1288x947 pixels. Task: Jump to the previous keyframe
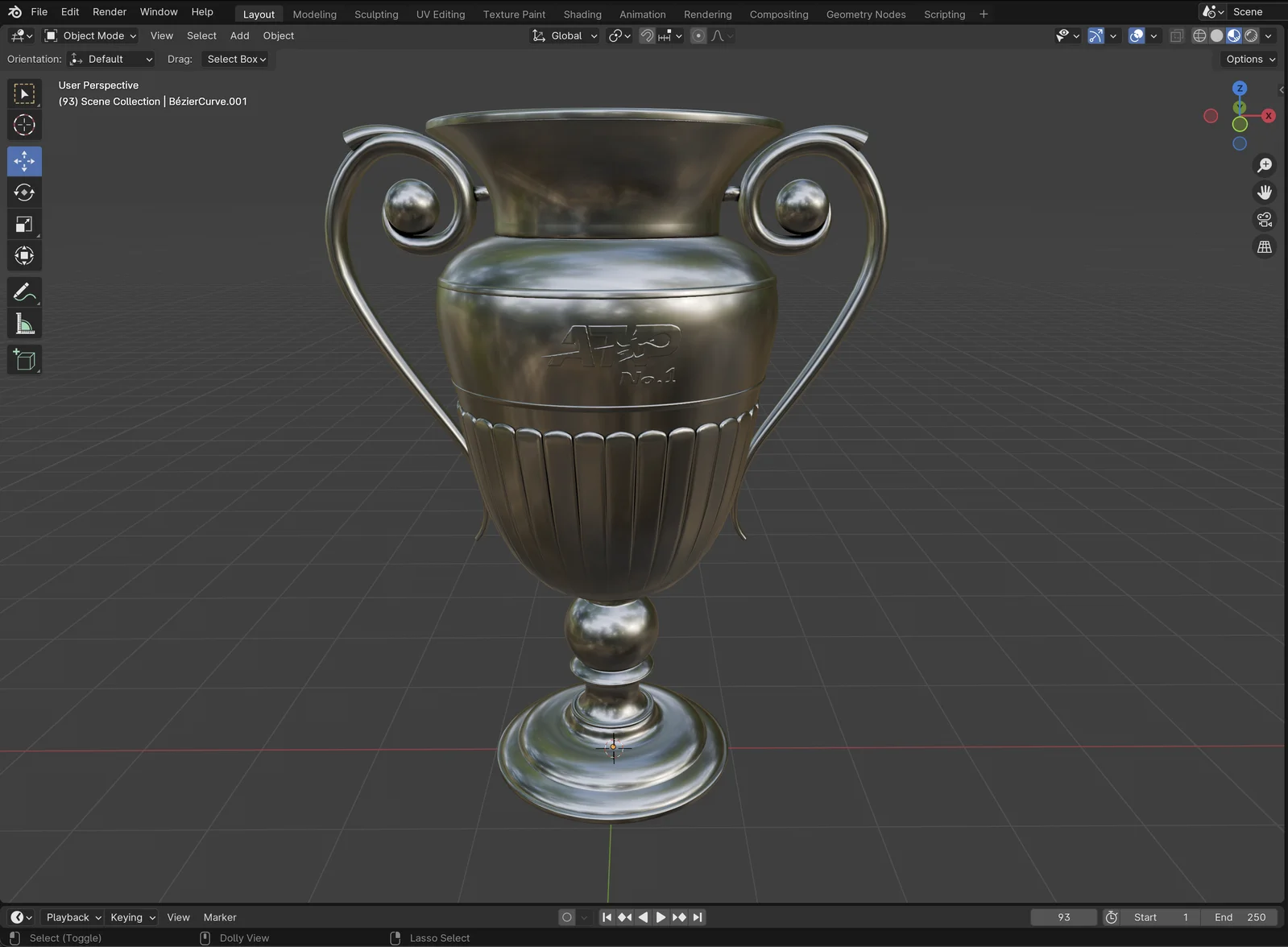[624, 917]
